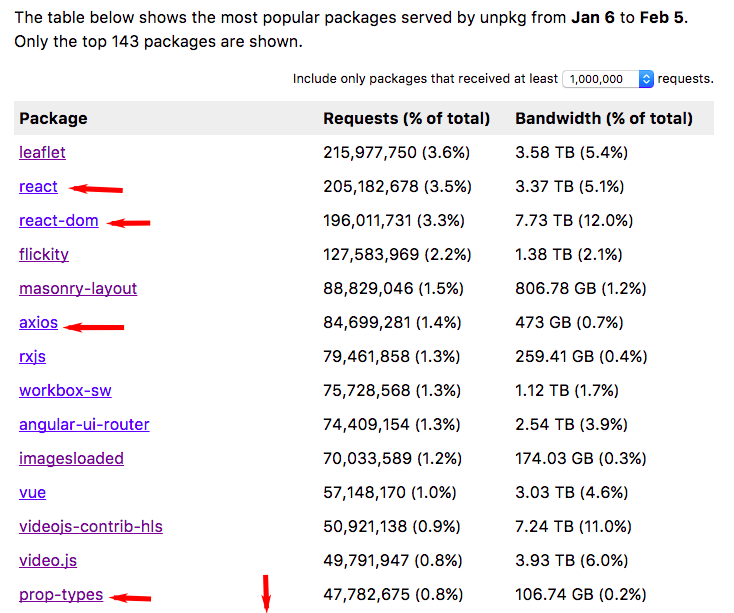The width and height of the screenshot is (734, 613).
Task: Select imagesloaded bandwidth 174.03 GB (0.3%)
Action: (x=581, y=459)
